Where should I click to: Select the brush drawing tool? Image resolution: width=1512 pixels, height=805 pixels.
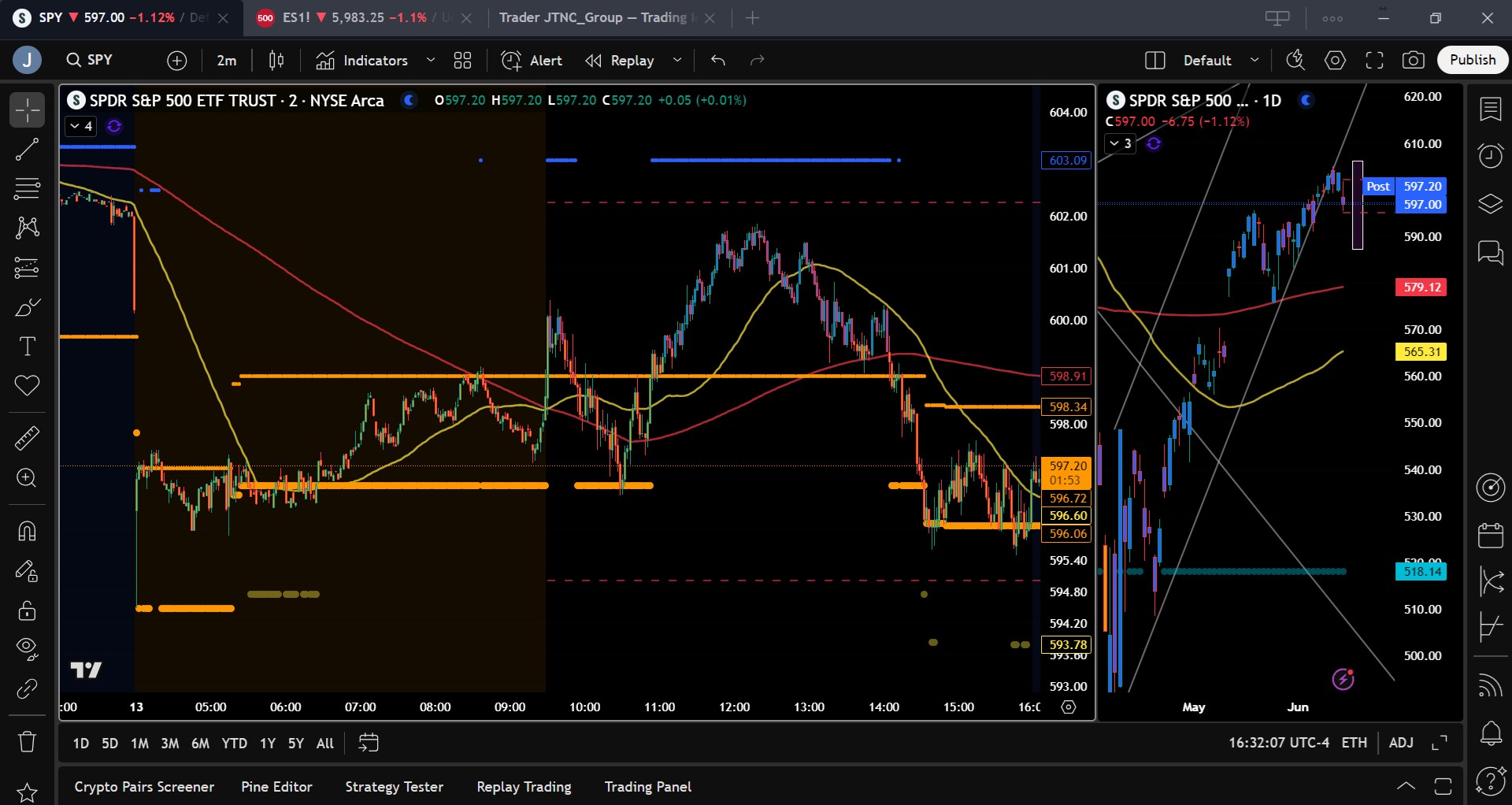coord(27,306)
